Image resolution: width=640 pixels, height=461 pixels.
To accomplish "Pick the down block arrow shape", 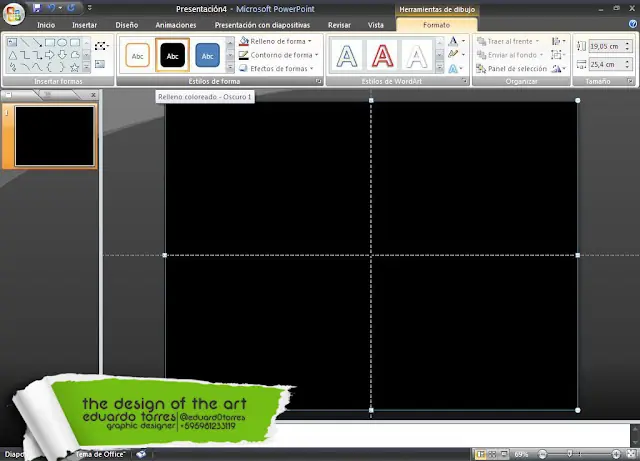I will [62, 55].
